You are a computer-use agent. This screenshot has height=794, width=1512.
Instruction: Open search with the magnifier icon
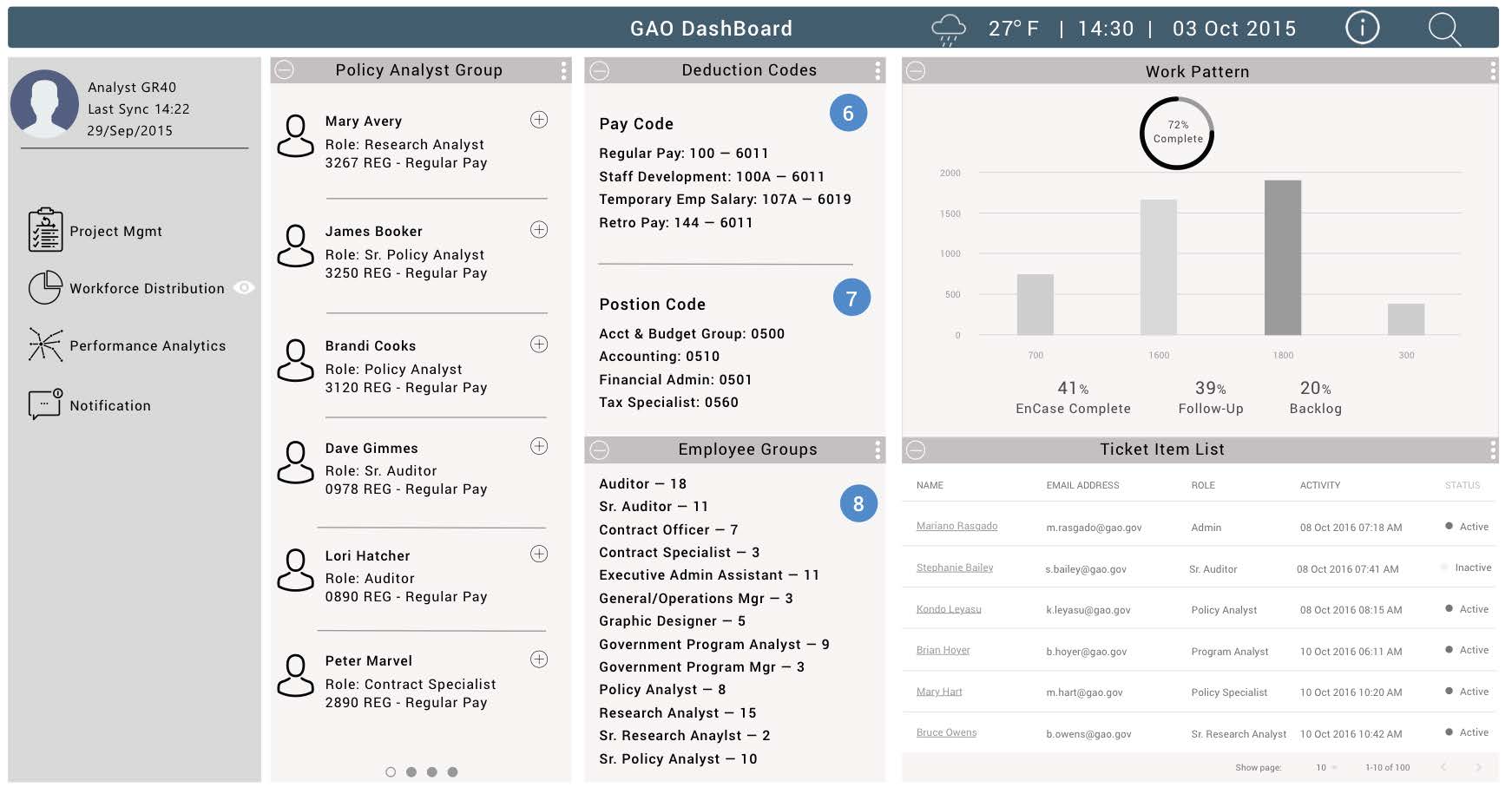1443,29
